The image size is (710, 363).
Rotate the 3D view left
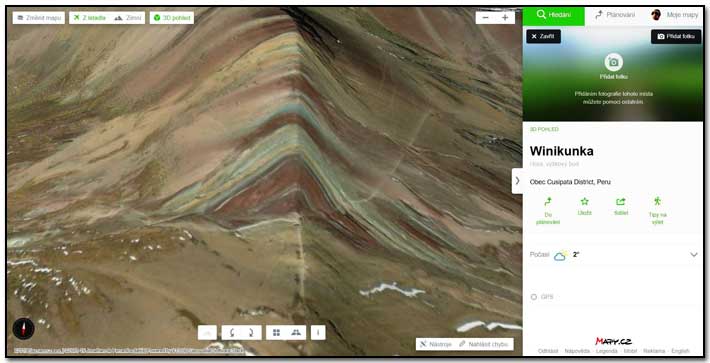(x=232, y=333)
